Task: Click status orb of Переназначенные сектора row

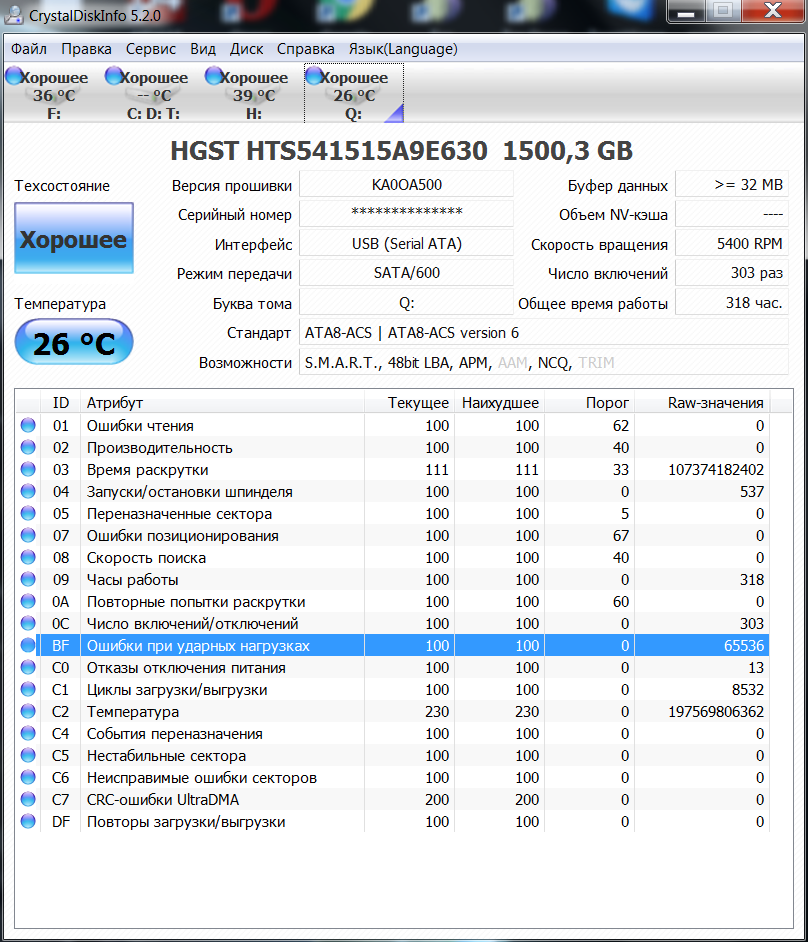Action: pos(28,514)
